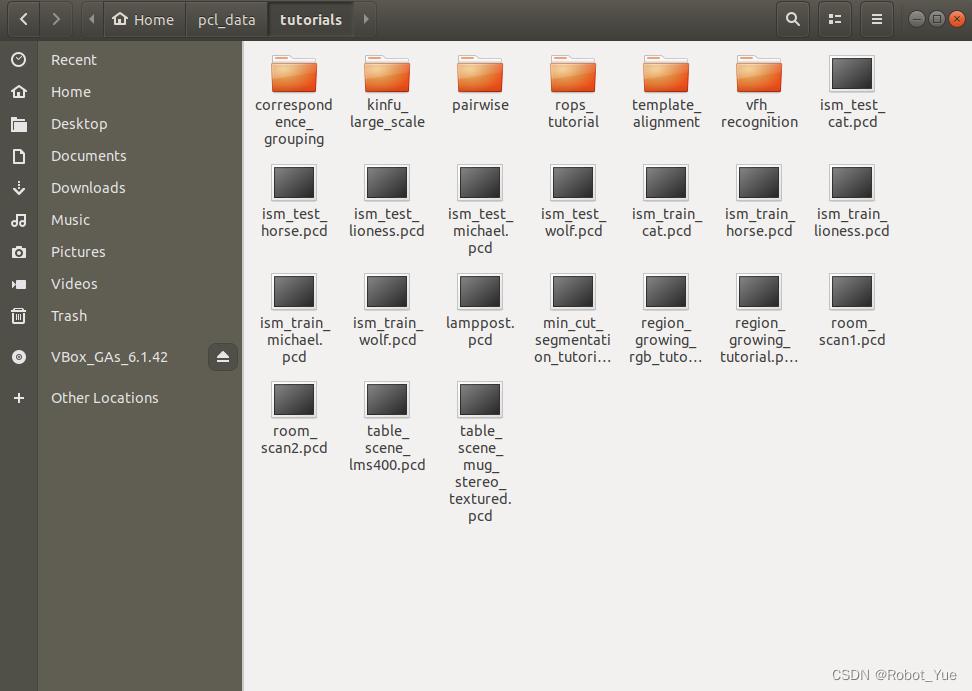
Task: Eject the VBox_GAs_6.1.42 disc
Action: tap(223, 357)
